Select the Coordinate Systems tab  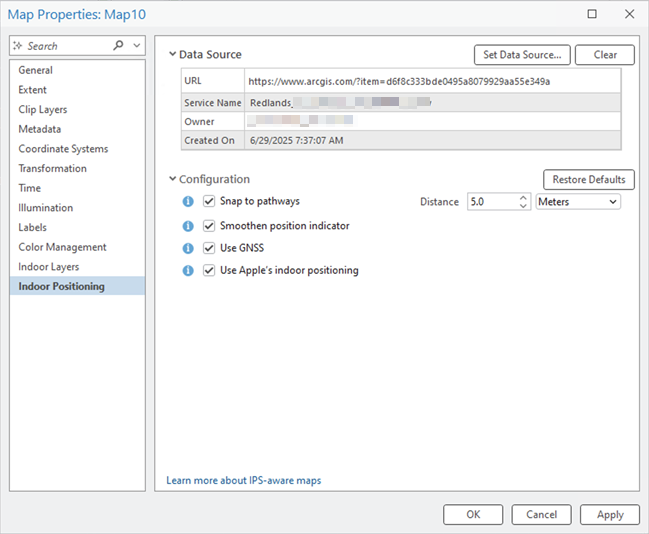63,149
